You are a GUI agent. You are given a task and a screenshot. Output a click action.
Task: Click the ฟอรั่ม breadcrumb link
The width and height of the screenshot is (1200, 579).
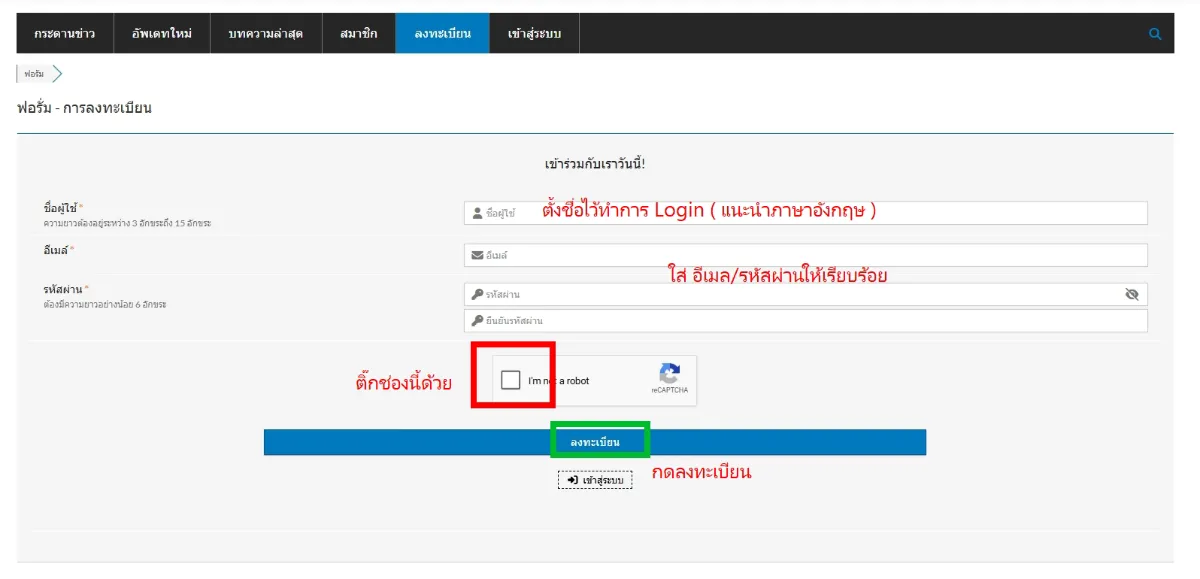(34, 74)
